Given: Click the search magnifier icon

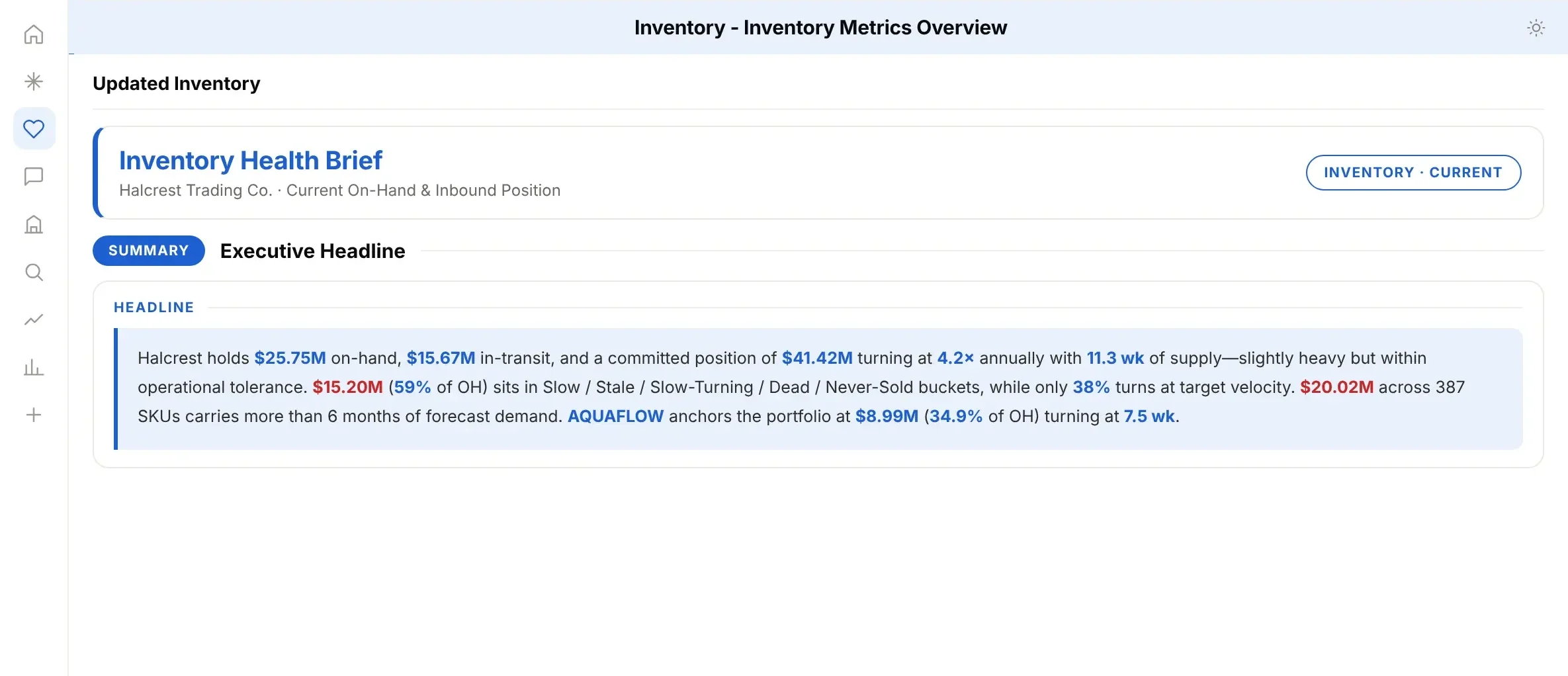Looking at the screenshot, I should (34, 272).
